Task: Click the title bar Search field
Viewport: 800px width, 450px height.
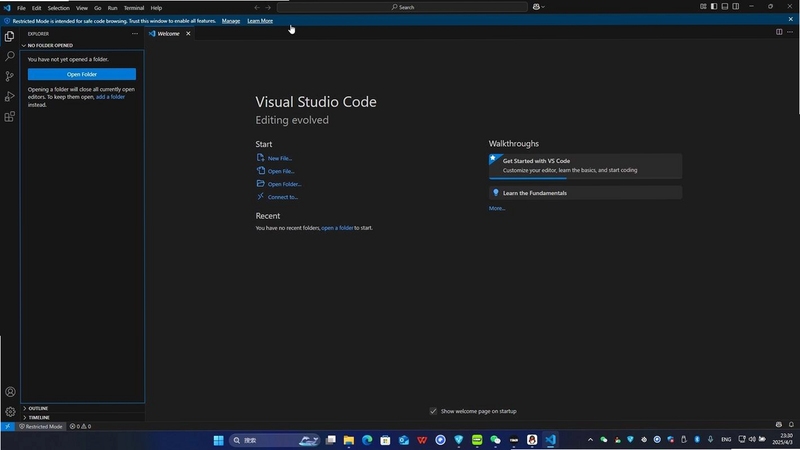Action: point(402,7)
